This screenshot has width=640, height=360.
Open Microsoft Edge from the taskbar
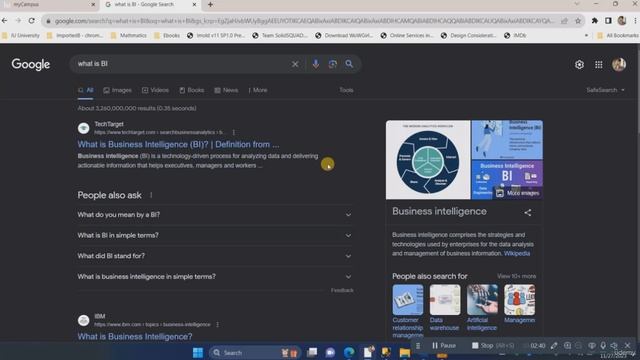point(349,352)
